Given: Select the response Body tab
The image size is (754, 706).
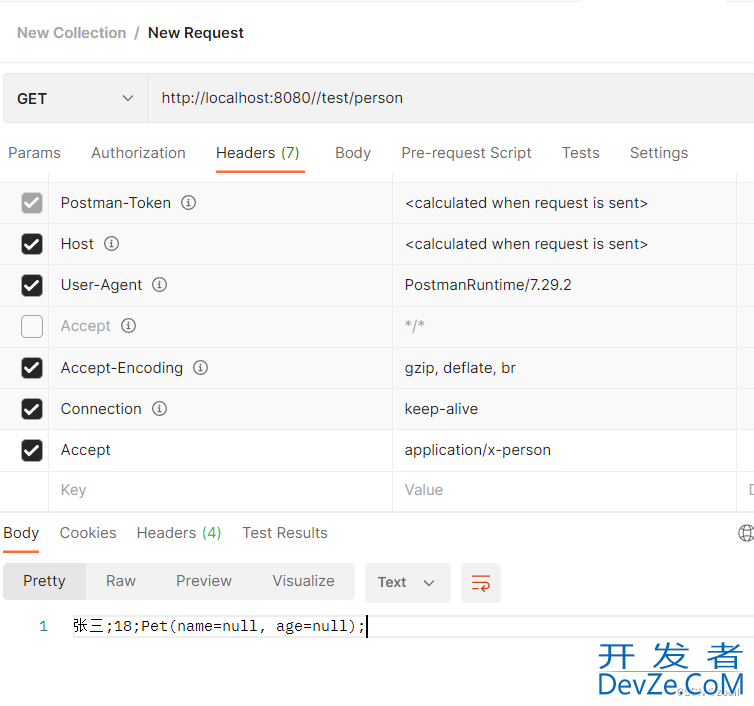Looking at the screenshot, I should (21, 533).
